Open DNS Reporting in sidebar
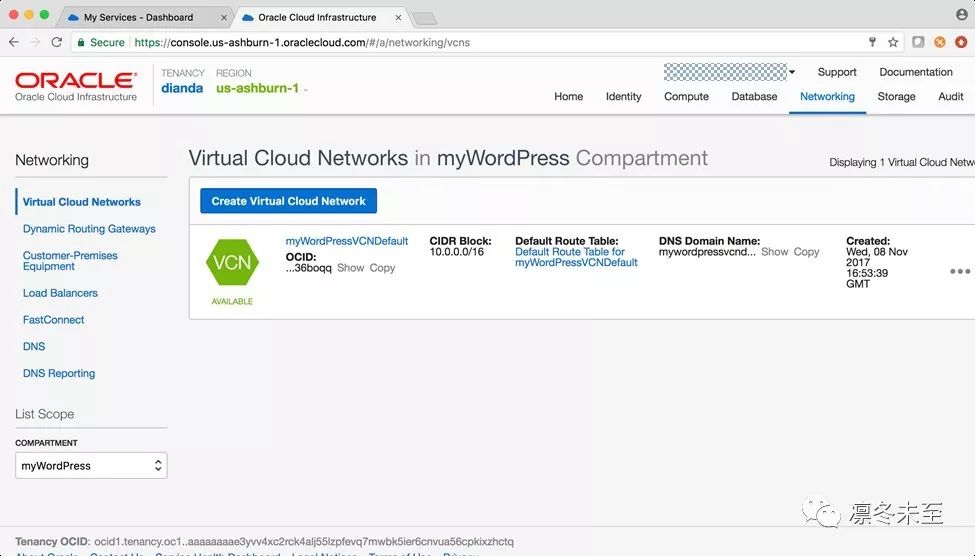The image size is (975, 556). coord(59,373)
